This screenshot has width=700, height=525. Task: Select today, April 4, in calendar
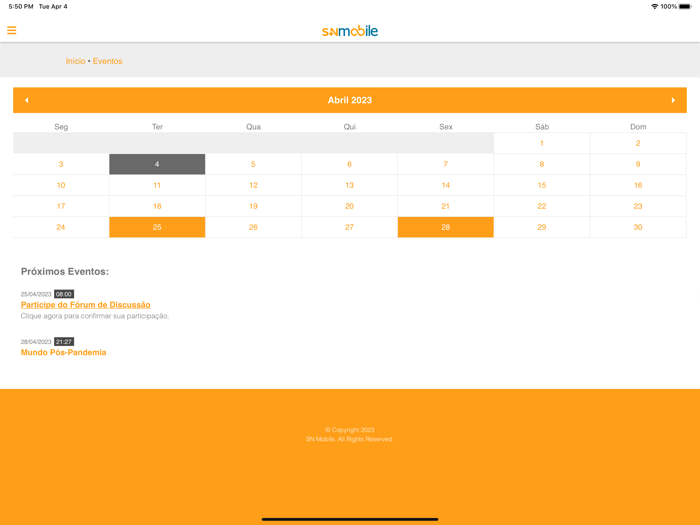(x=157, y=164)
